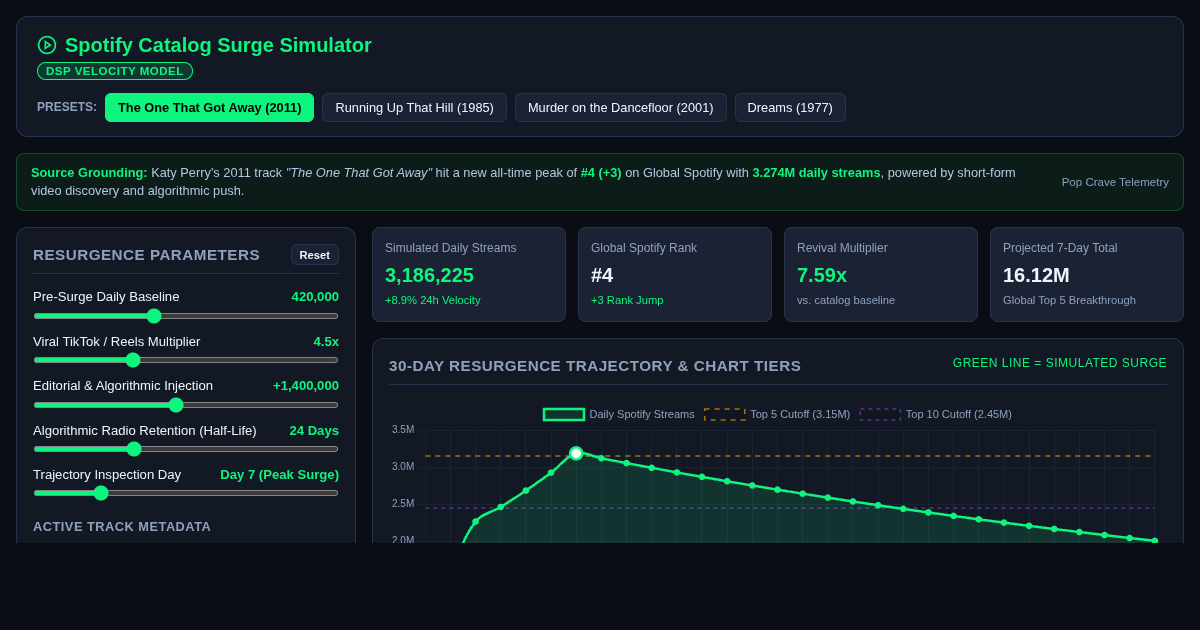Choose Murder on the Dancefloor preset

tap(620, 108)
